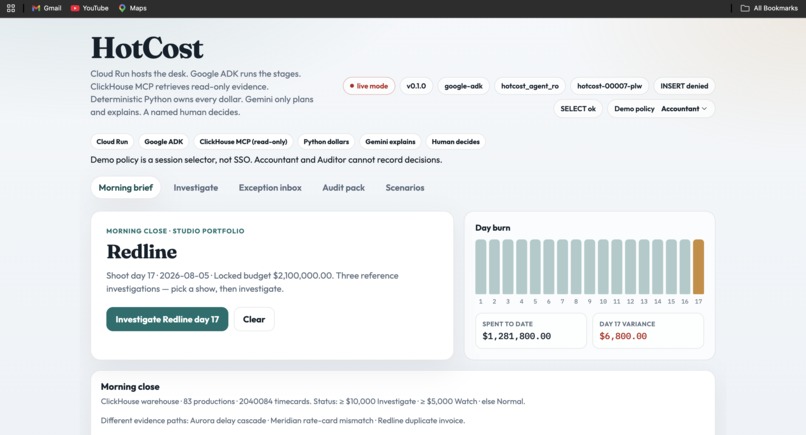
Task: Click the google-adk chip
Action: tap(463, 86)
